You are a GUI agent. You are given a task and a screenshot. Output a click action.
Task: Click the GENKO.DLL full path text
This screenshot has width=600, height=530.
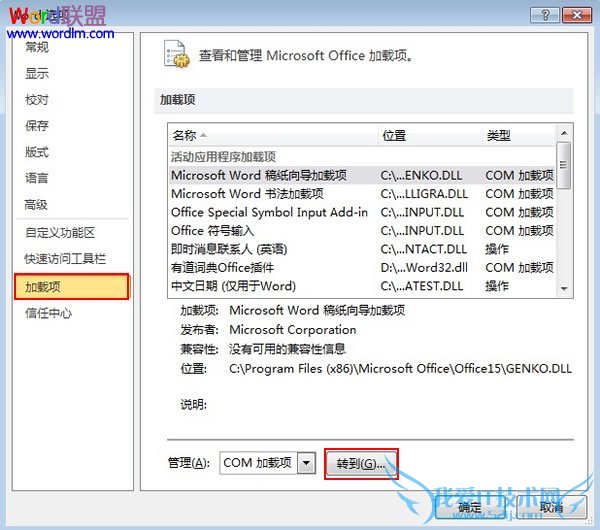pos(400,369)
